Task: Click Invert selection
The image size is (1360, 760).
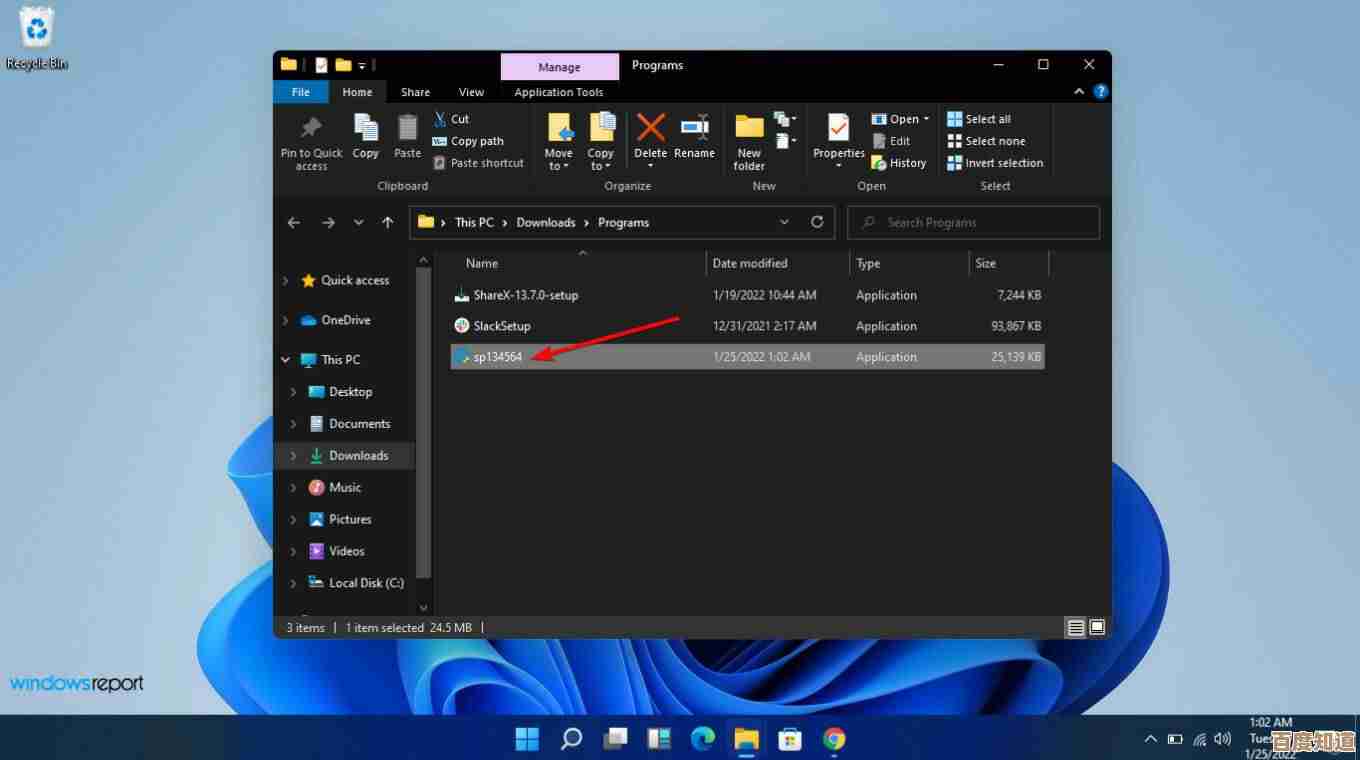Action: coord(994,163)
